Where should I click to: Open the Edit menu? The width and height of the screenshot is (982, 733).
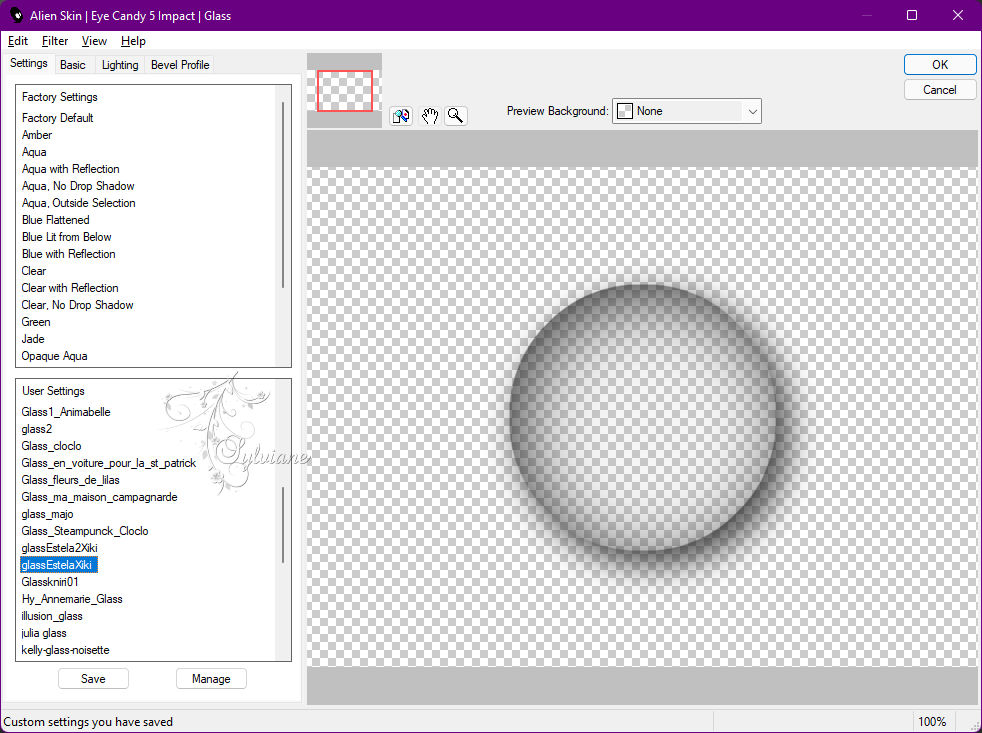pos(18,41)
